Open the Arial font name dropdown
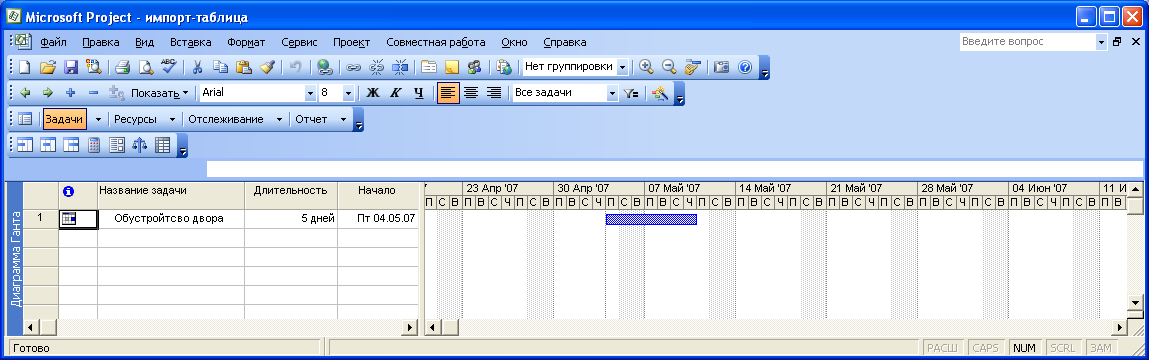Image resolution: width=1149 pixels, height=360 pixels. (x=310, y=93)
